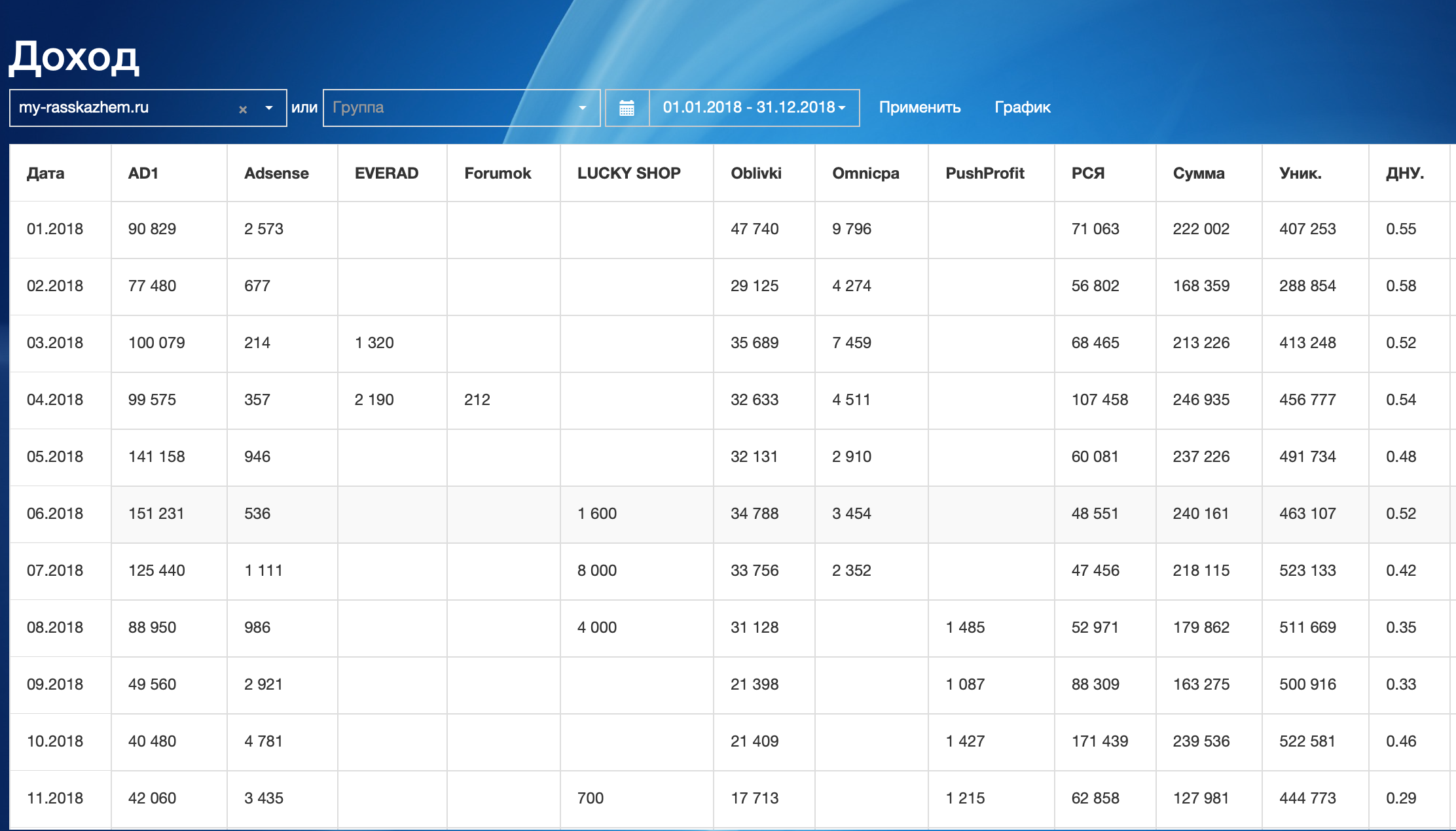Viewport: 1456px width, 831px height.
Task: Click Oblivki value 21 409
Action: click(x=755, y=741)
